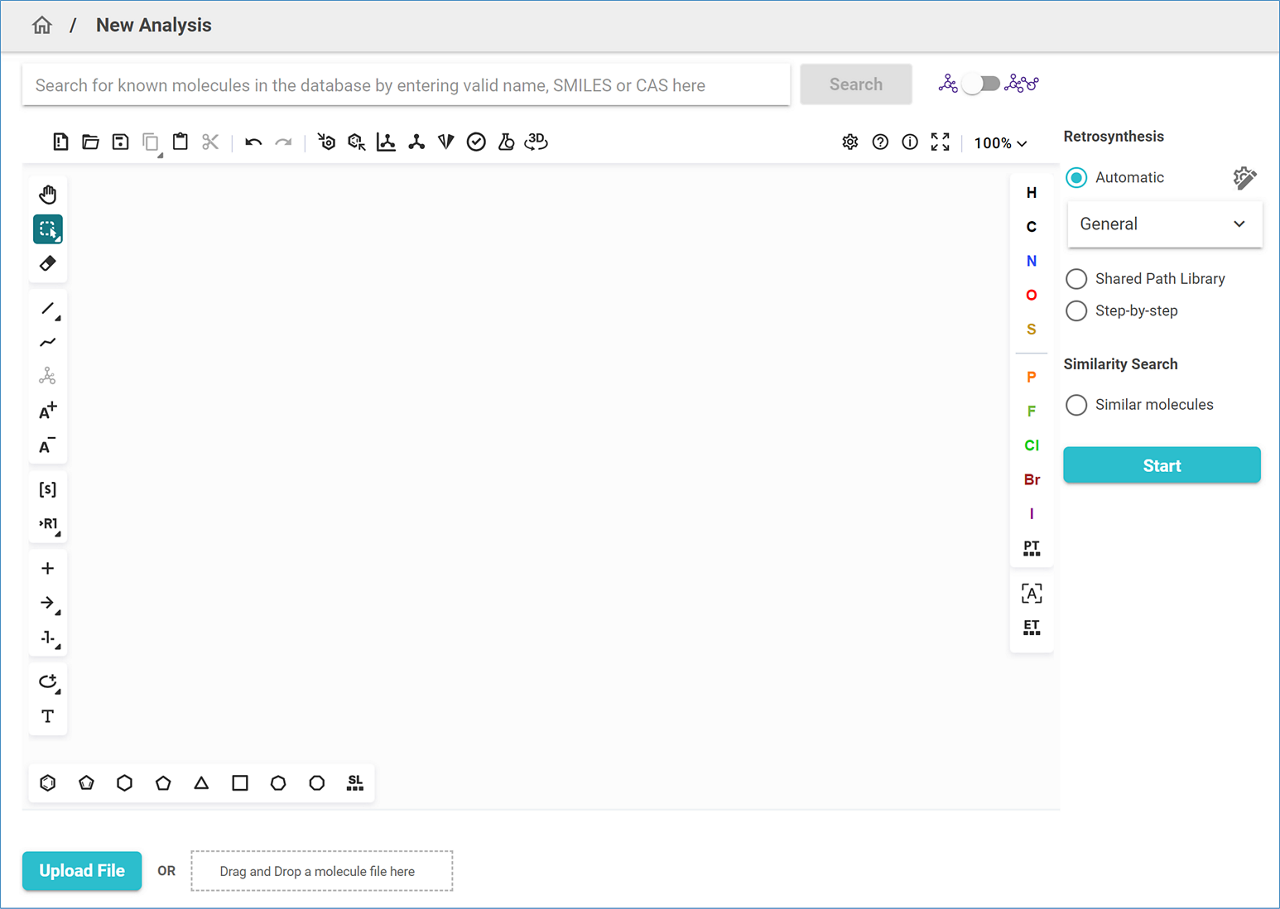
Task: Add a cyclopropane triangle ring
Action: tap(201, 783)
